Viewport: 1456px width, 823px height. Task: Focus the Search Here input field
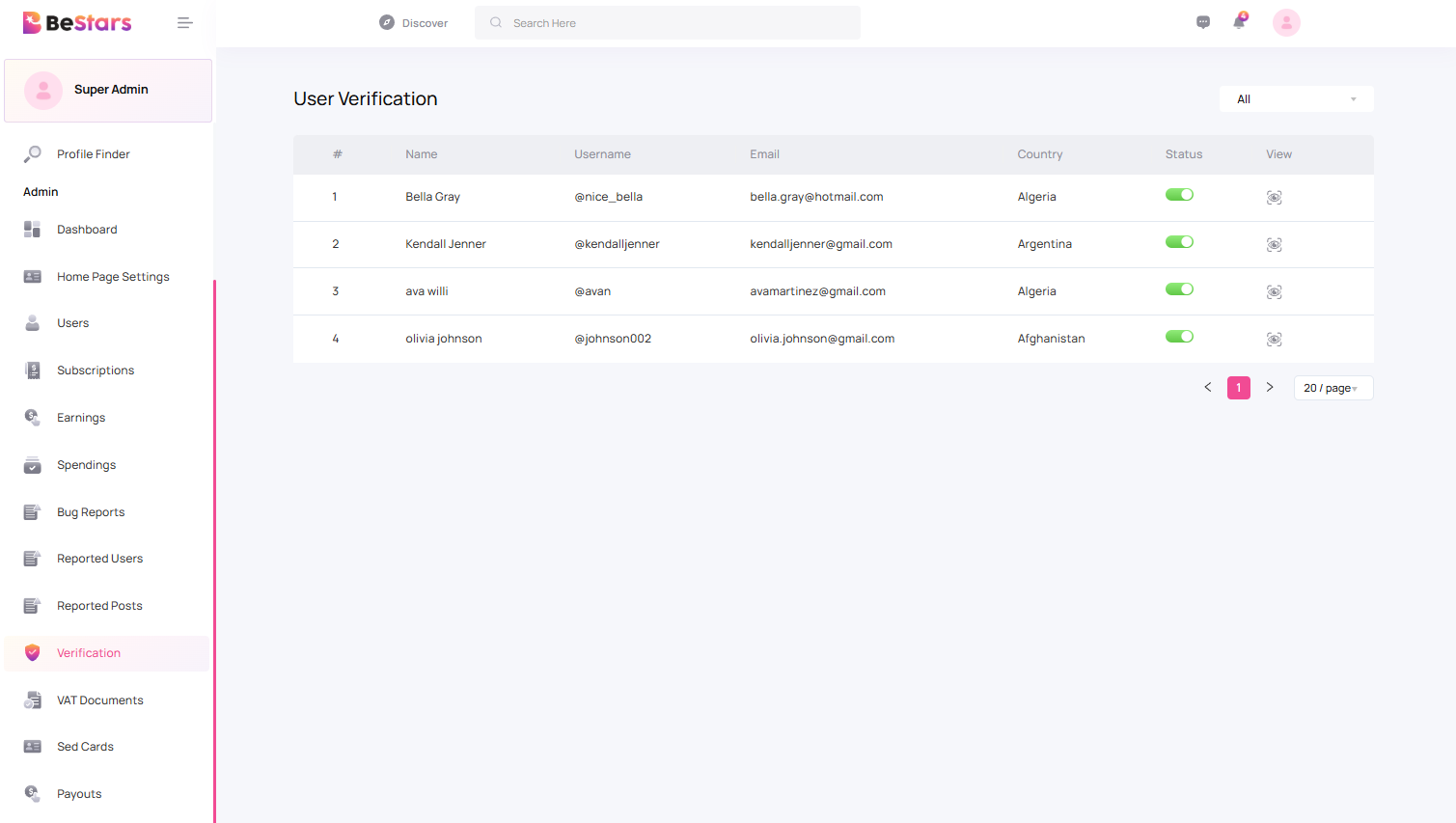pyautogui.click(x=675, y=23)
